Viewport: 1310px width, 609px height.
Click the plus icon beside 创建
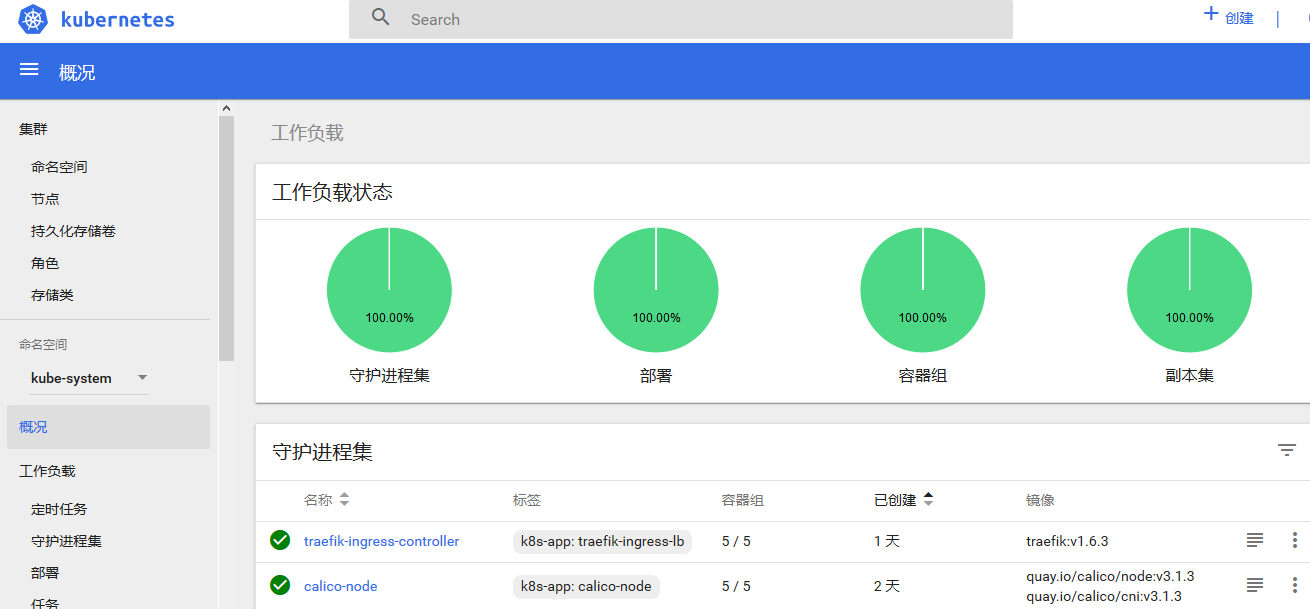[1211, 14]
